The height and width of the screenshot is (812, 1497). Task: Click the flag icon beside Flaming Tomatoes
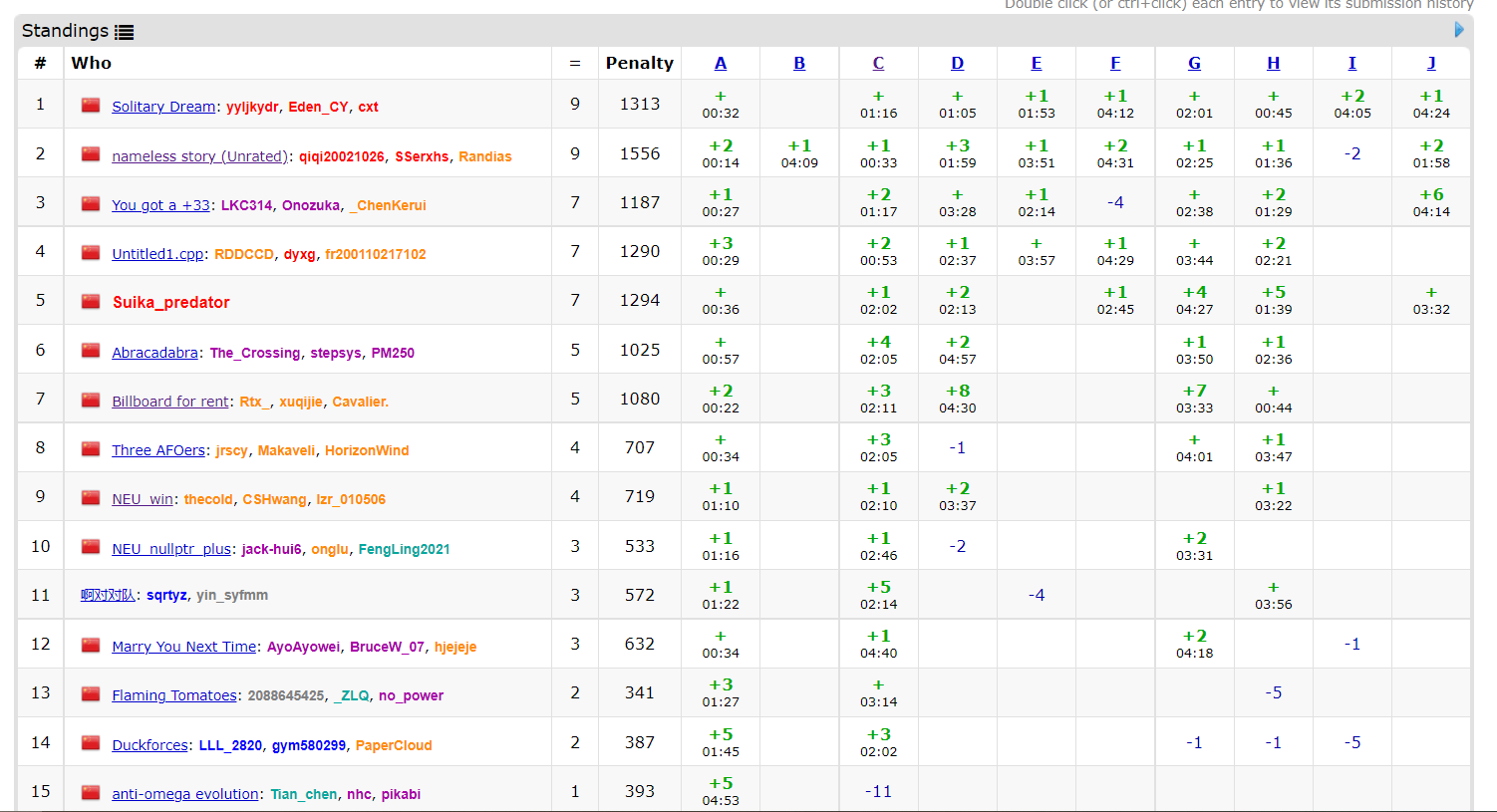91,693
